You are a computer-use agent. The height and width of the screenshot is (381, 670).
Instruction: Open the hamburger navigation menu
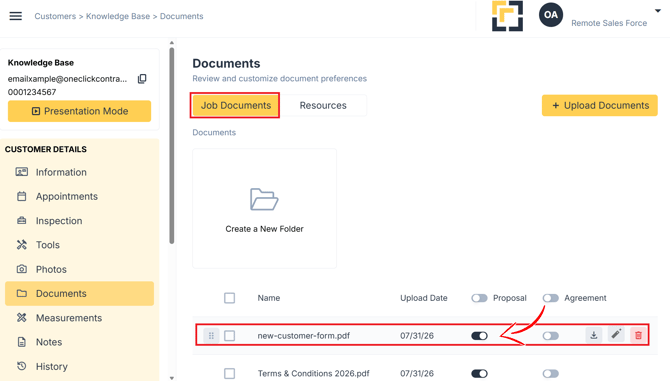click(16, 16)
